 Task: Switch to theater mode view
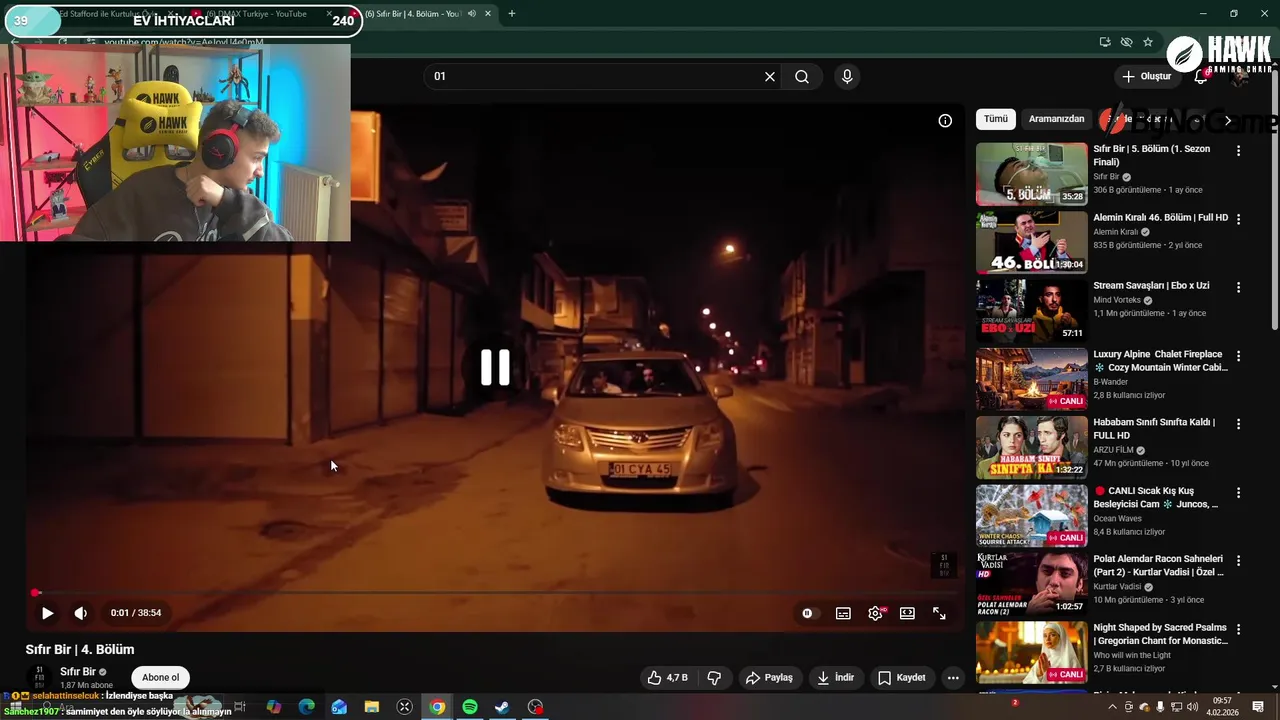point(907,613)
